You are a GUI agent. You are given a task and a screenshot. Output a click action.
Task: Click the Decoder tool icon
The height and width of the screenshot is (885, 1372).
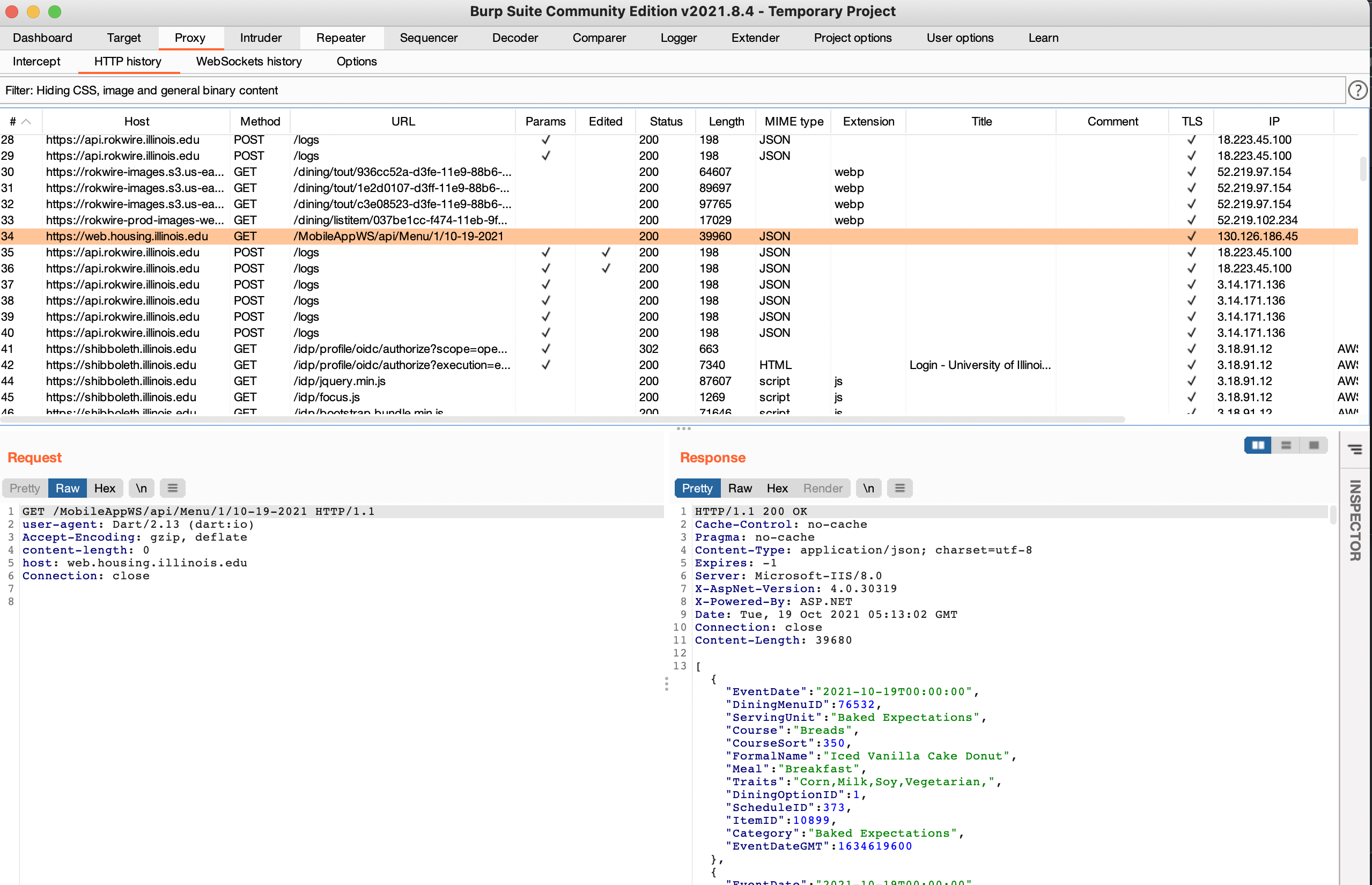(514, 37)
